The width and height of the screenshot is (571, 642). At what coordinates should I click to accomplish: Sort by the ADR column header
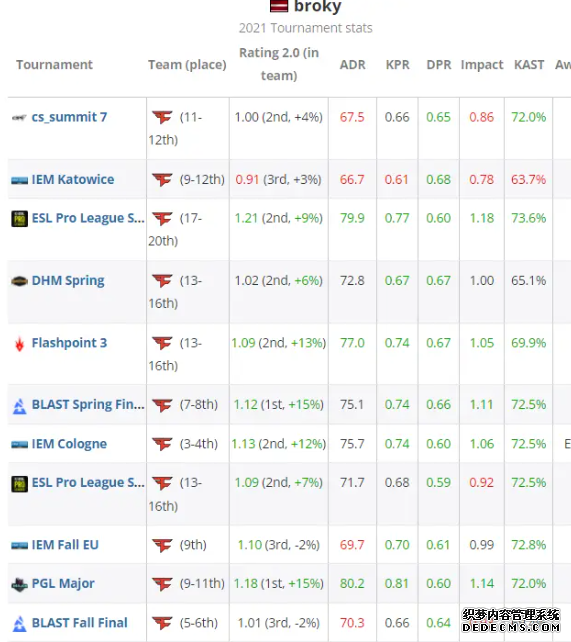coord(352,65)
